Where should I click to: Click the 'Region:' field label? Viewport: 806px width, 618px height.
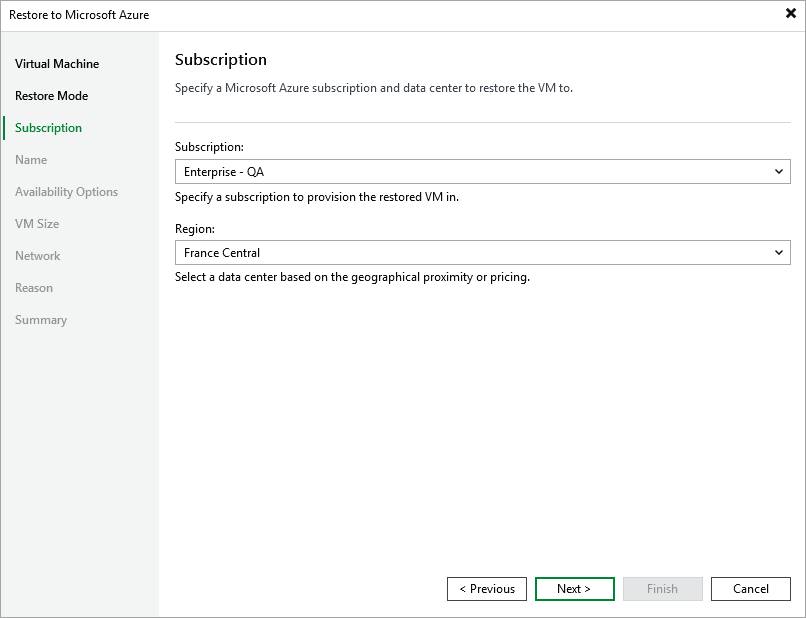point(195,228)
